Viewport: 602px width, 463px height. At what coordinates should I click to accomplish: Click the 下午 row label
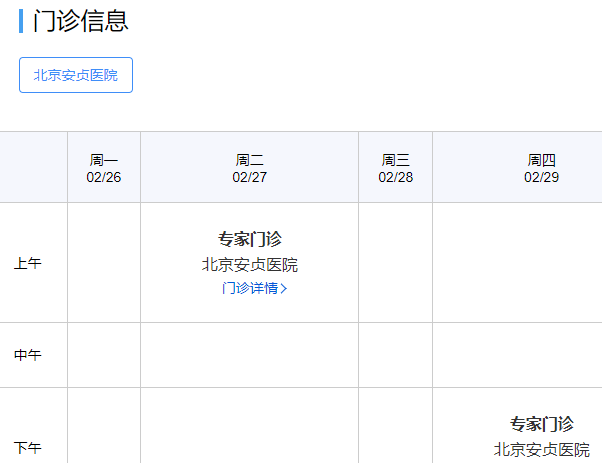27,446
